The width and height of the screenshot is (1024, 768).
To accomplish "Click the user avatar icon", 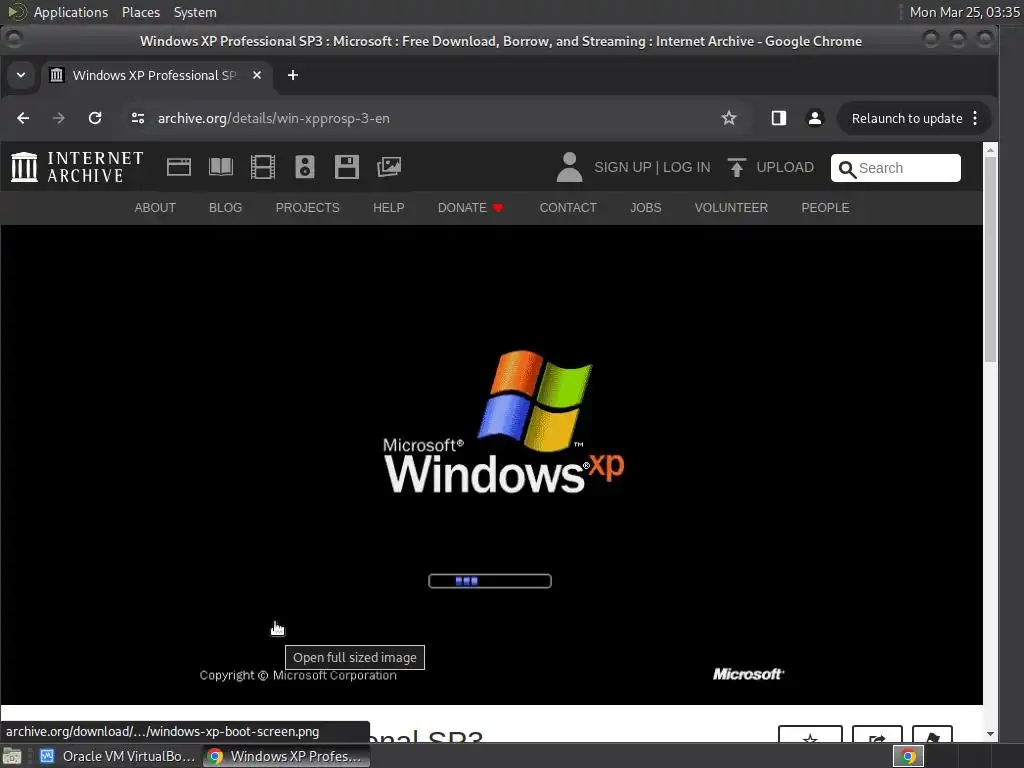I will (x=569, y=167).
